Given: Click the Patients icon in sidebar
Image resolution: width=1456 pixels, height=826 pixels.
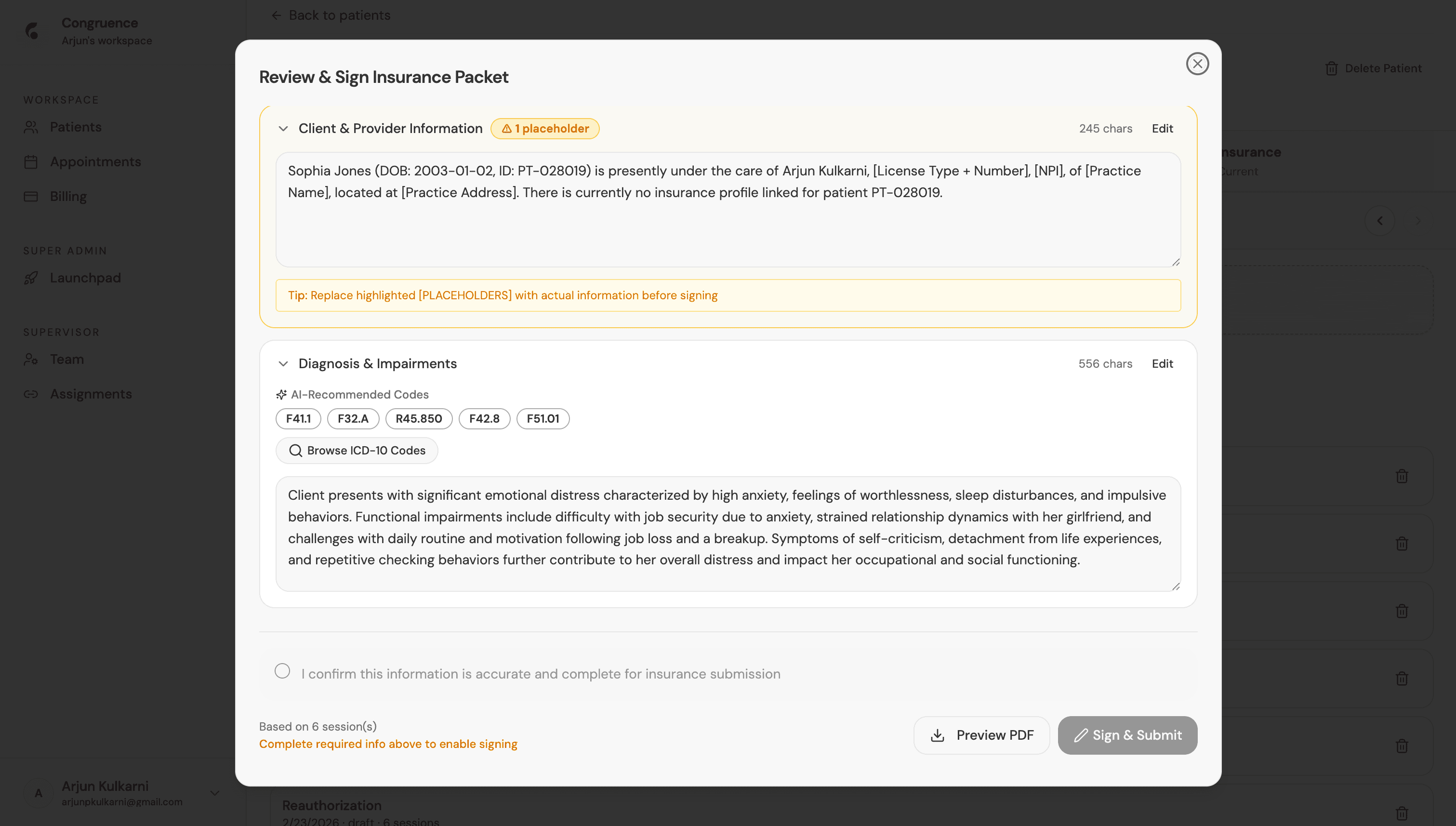Looking at the screenshot, I should pos(31,127).
